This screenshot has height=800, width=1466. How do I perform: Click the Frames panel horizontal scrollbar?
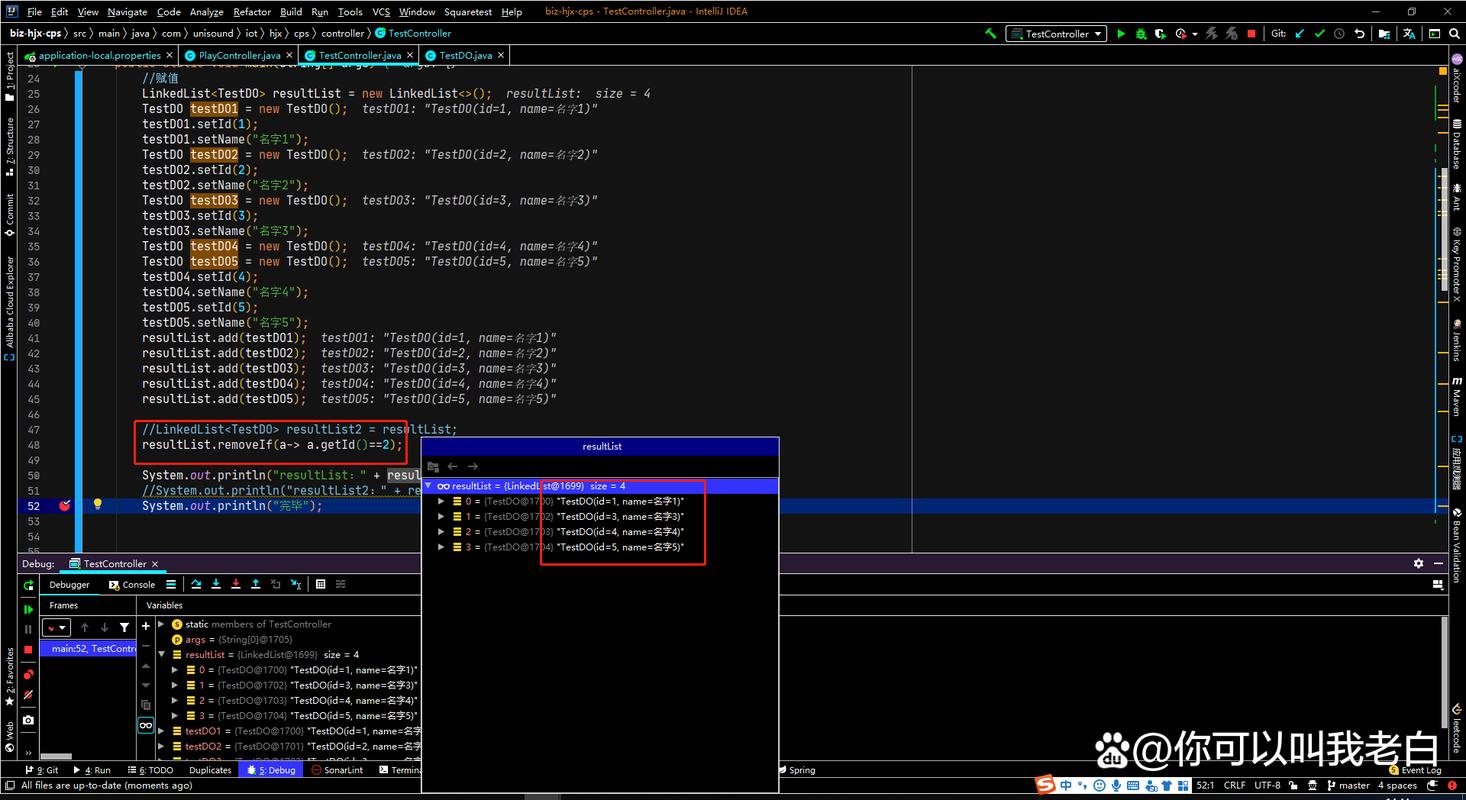(56, 757)
